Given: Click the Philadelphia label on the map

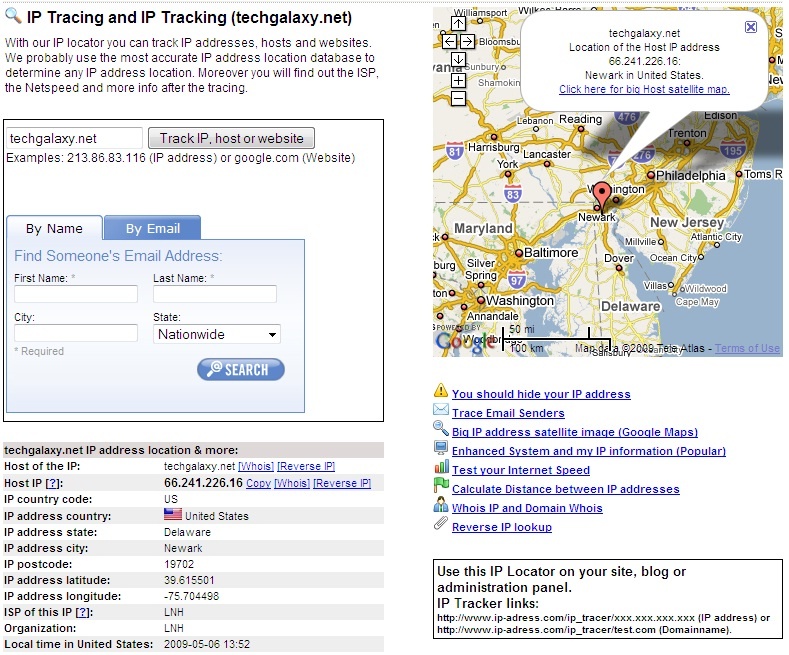Looking at the screenshot, I should click(x=690, y=176).
